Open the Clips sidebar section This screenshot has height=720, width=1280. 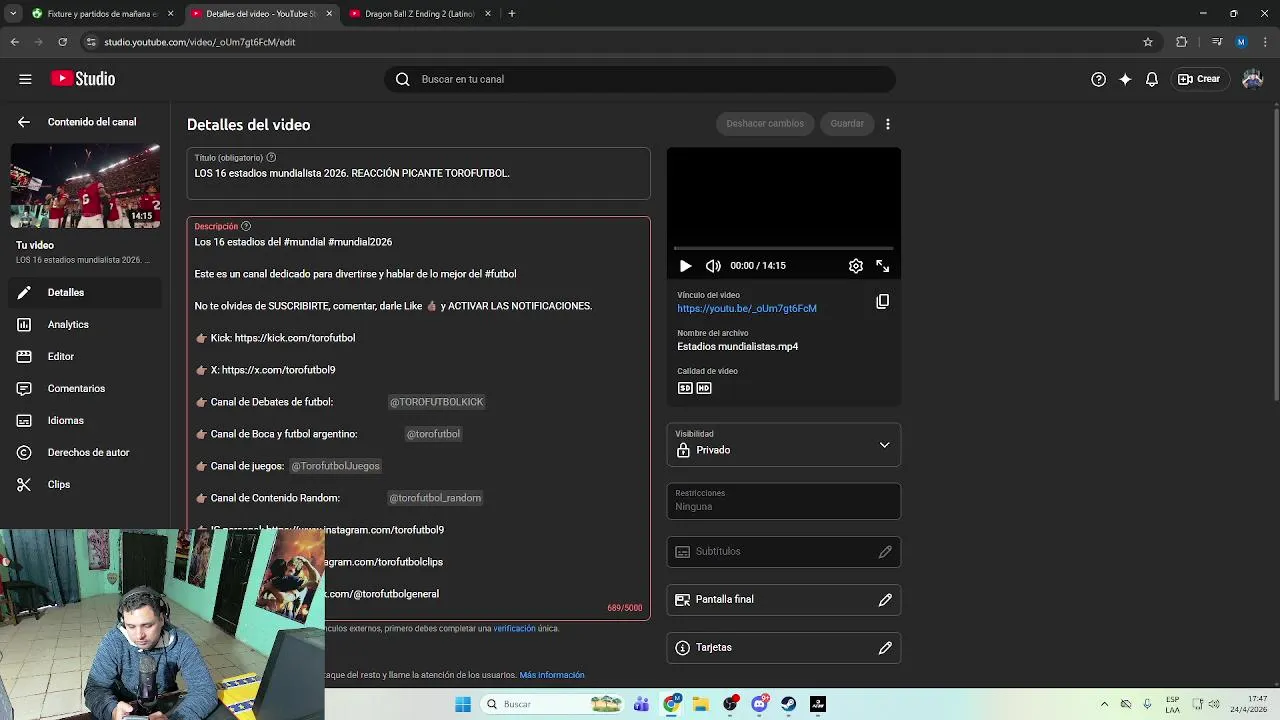click(85, 484)
